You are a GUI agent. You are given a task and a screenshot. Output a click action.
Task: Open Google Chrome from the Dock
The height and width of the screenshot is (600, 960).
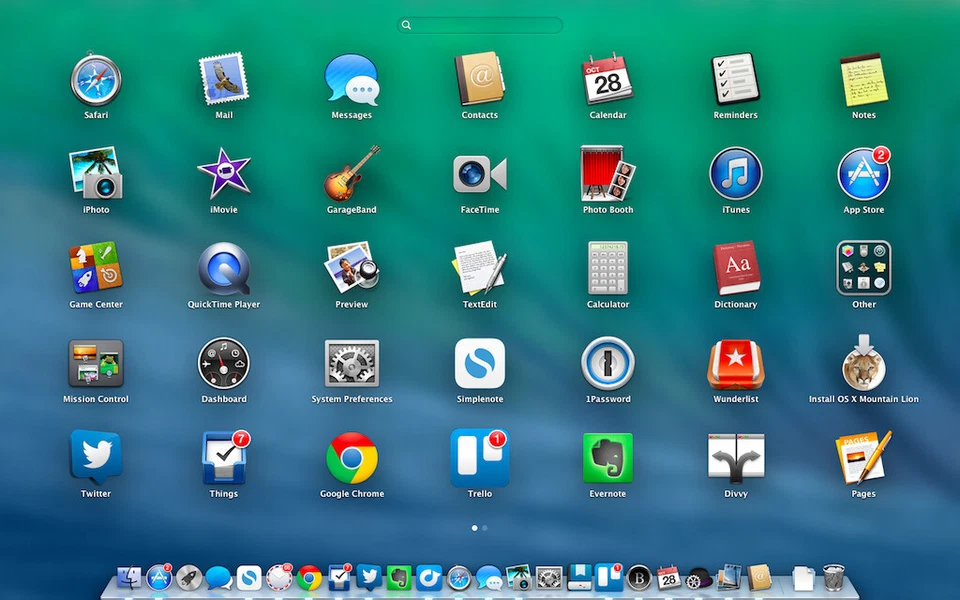click(x=308, y=578)
